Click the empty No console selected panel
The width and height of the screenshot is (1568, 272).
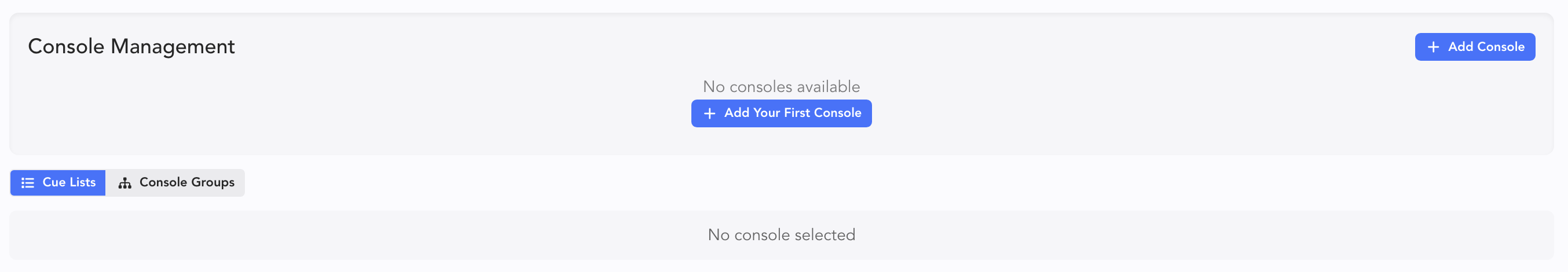point(426,236)
